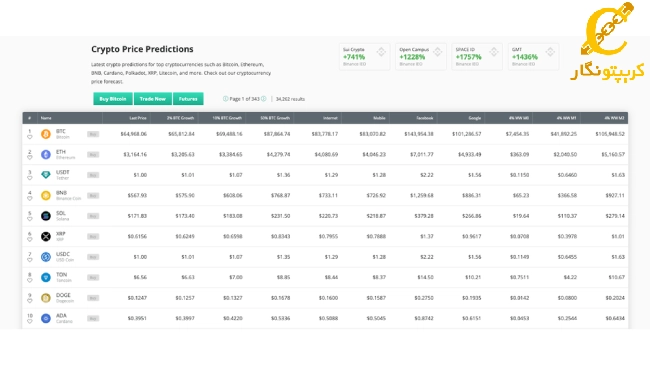Click the Cardano ADA coin icon
The image size is (650, 365).
pyautogui.click(x=46, y=319)
